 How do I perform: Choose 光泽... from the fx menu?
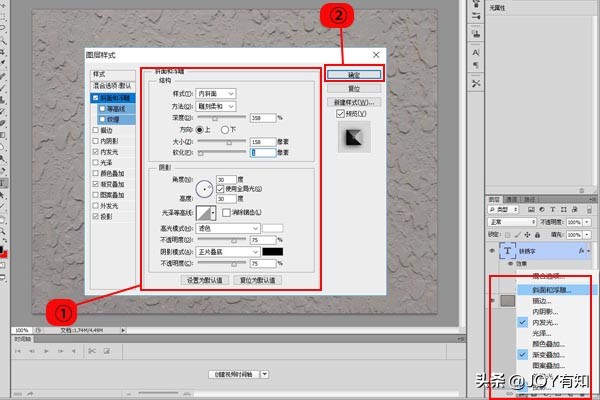tap(542, 333)
